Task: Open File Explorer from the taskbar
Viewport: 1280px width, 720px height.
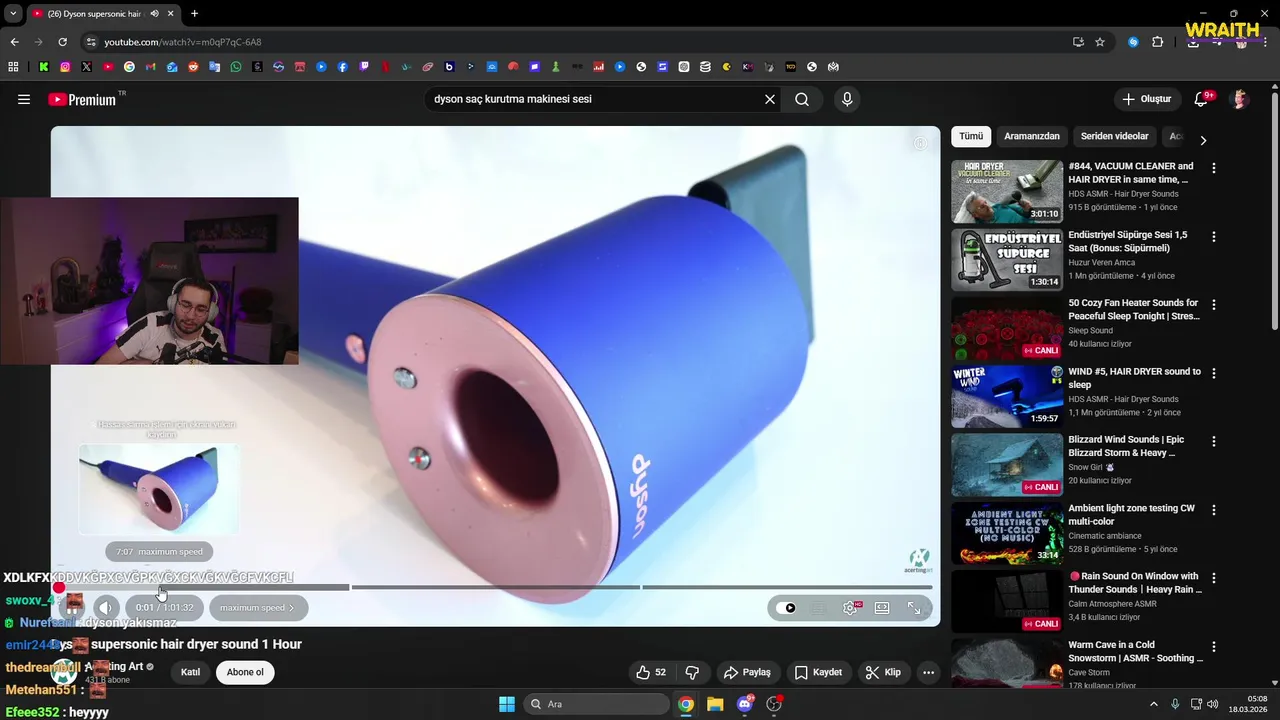Action: point(715,704)
